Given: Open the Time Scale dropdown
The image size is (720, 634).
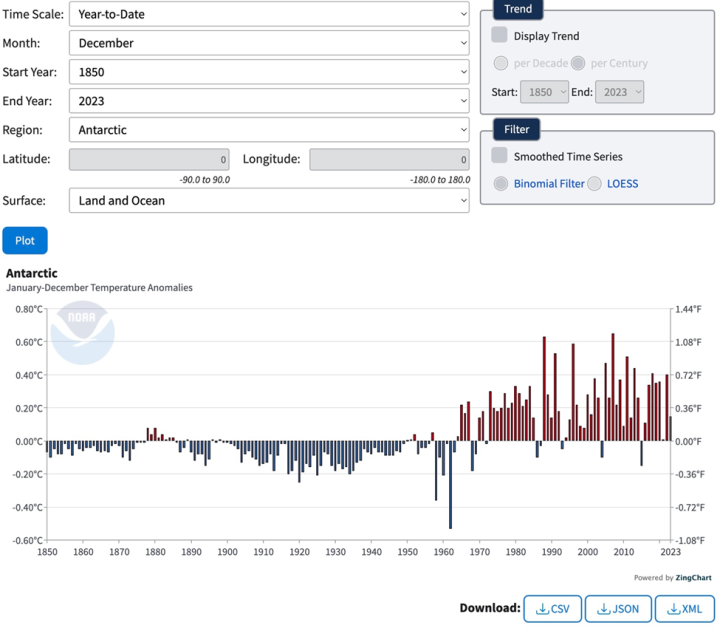Looking at the screenshot, I should 269,14.
